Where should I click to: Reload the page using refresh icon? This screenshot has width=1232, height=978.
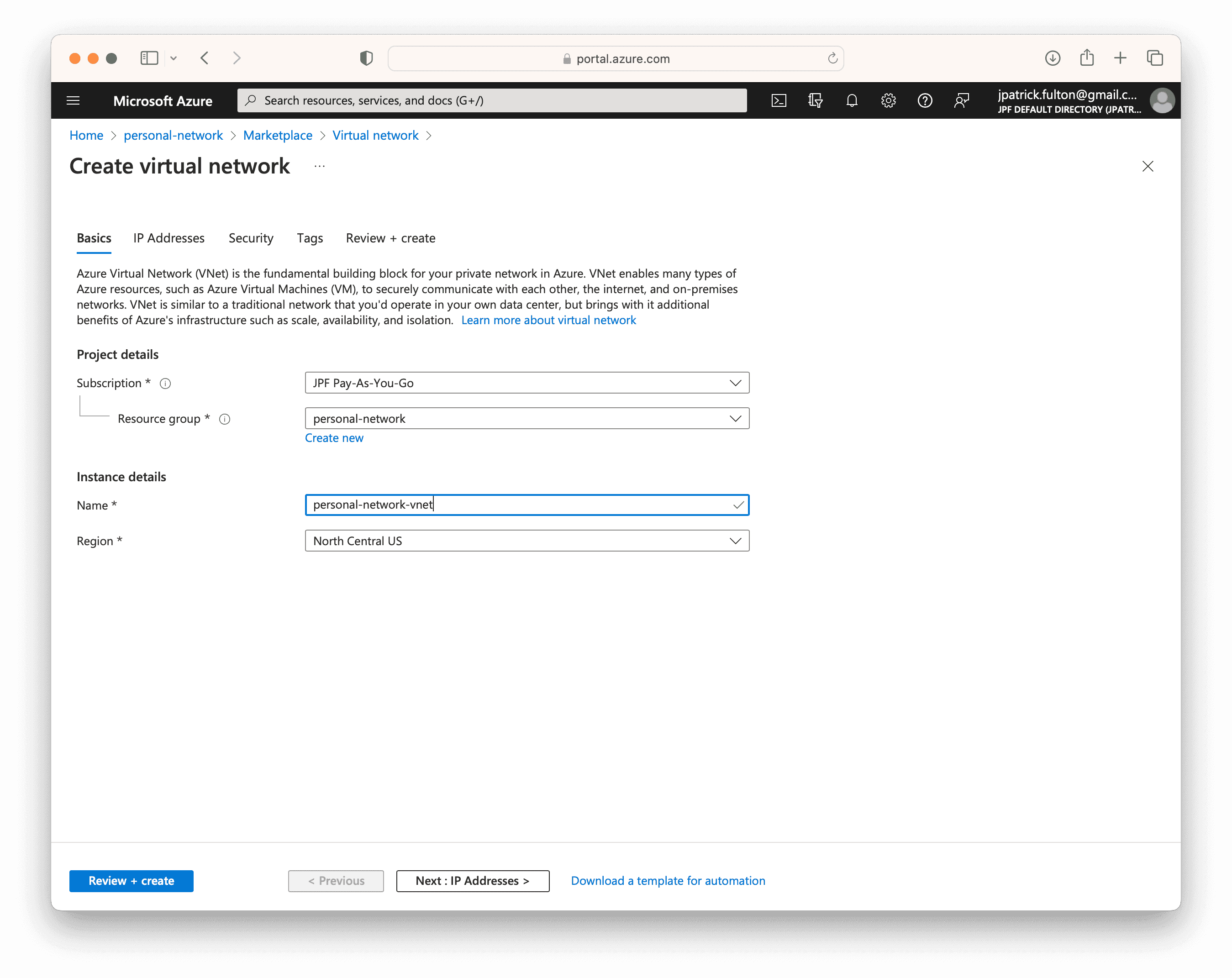pyautogui.click(x=832, y=58)
